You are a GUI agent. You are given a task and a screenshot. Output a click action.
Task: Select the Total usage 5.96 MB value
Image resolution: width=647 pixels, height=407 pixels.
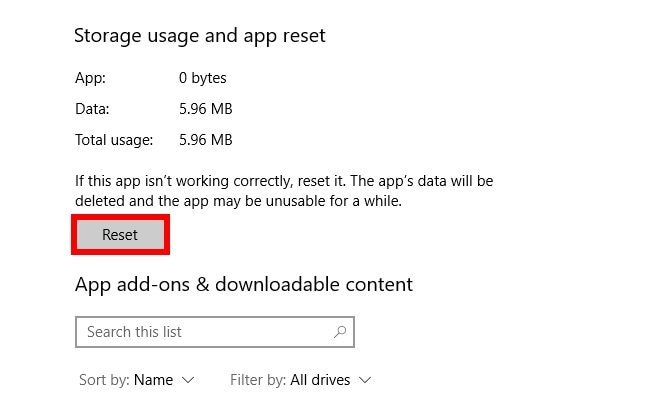click(x=205, y=140)
